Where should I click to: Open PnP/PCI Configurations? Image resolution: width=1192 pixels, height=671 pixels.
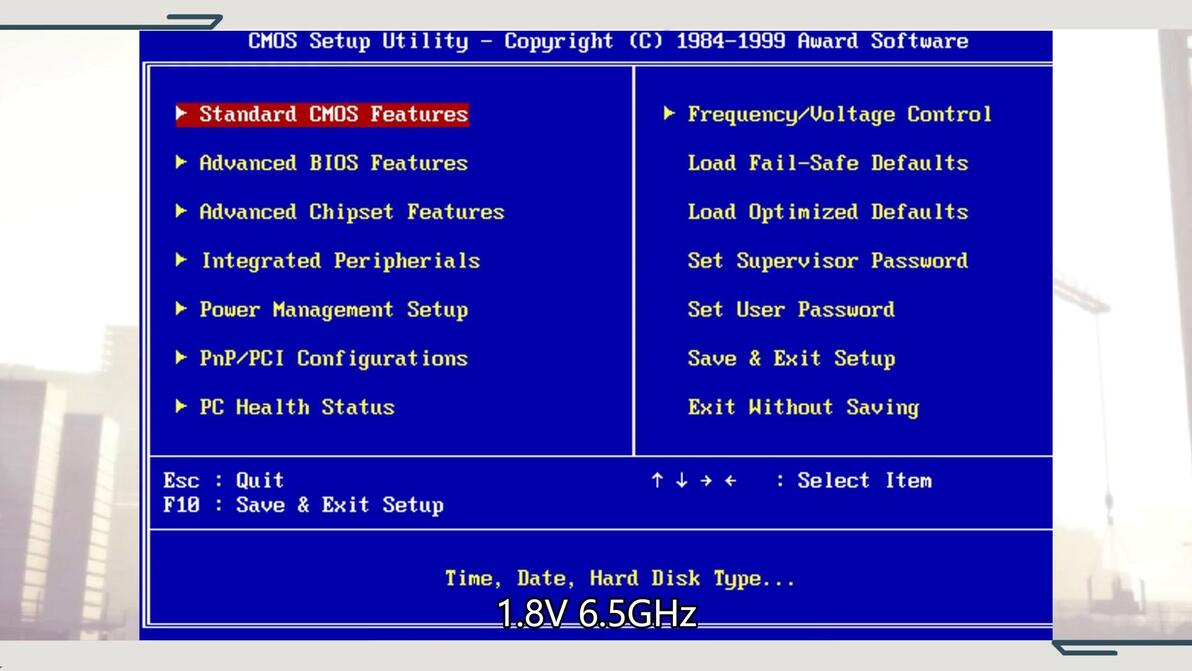(334, 358)
